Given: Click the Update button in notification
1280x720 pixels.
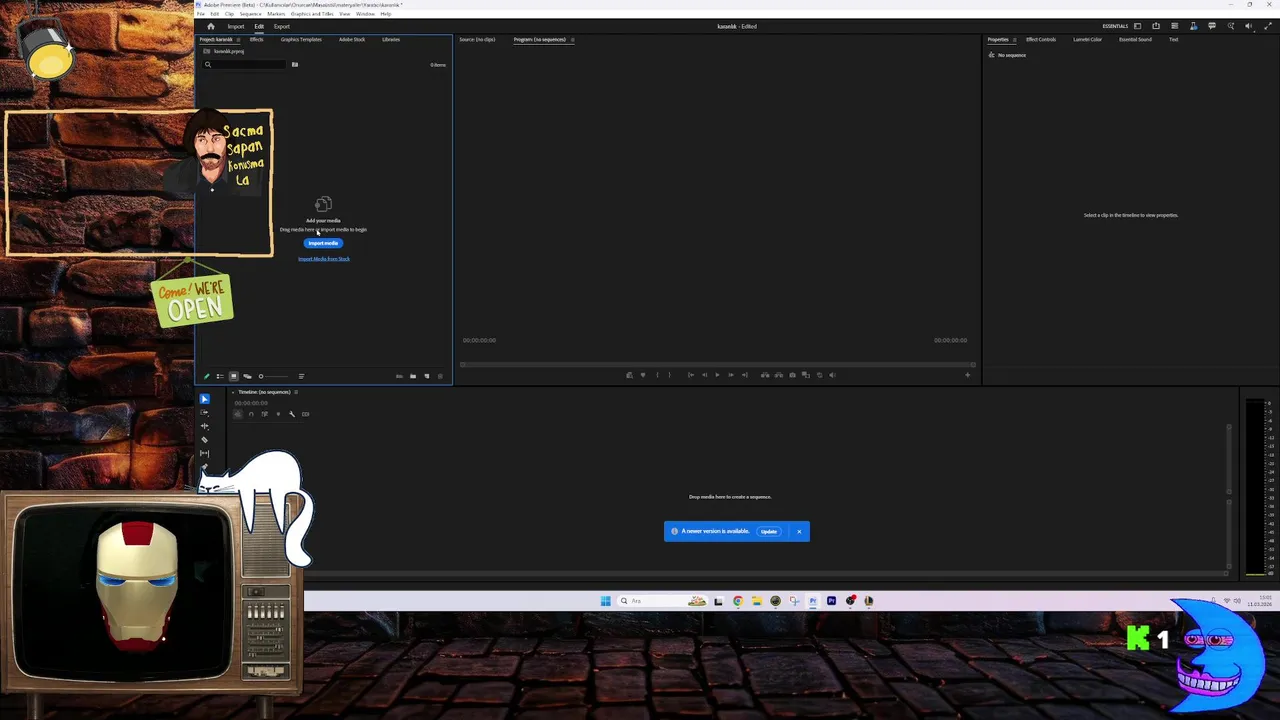Looking at the screenshot, I should tap(769, 531).
